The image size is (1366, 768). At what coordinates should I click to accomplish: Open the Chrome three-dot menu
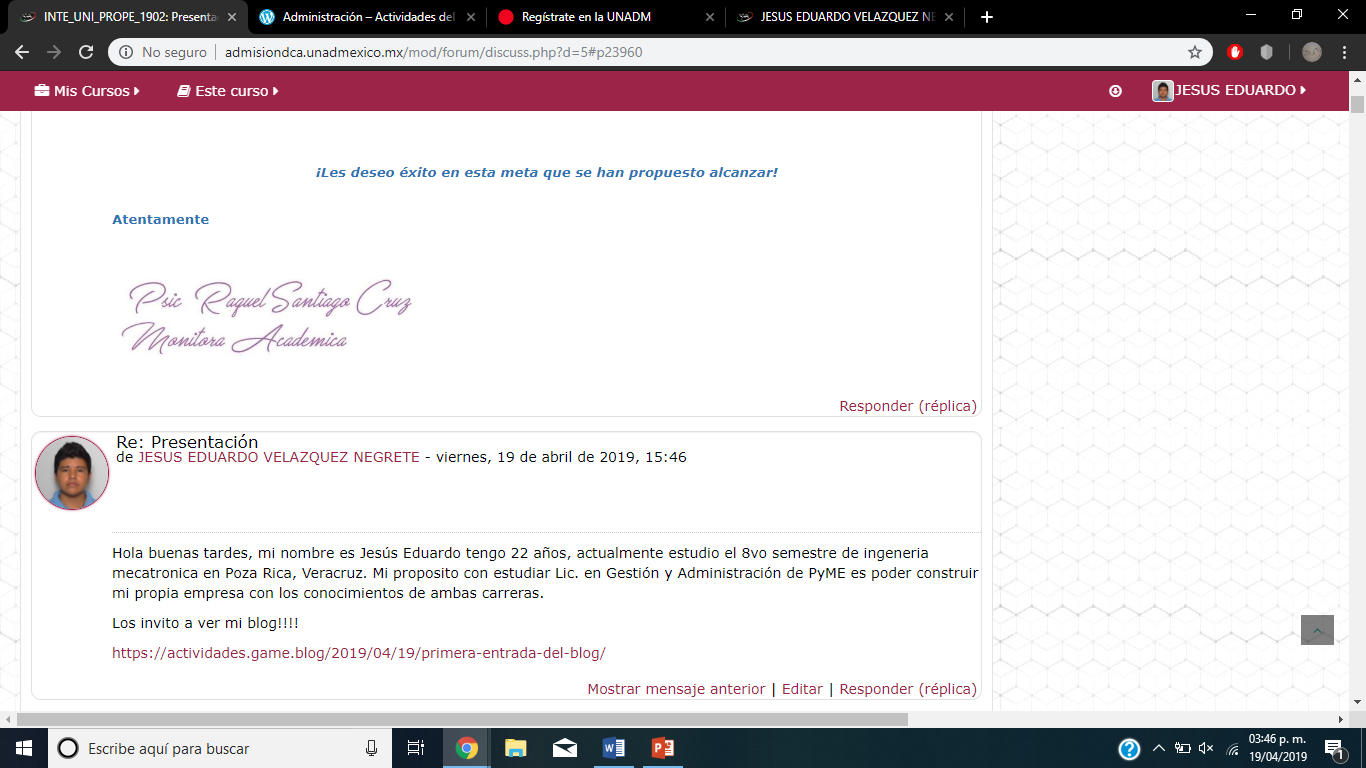tap(1344, 52)
